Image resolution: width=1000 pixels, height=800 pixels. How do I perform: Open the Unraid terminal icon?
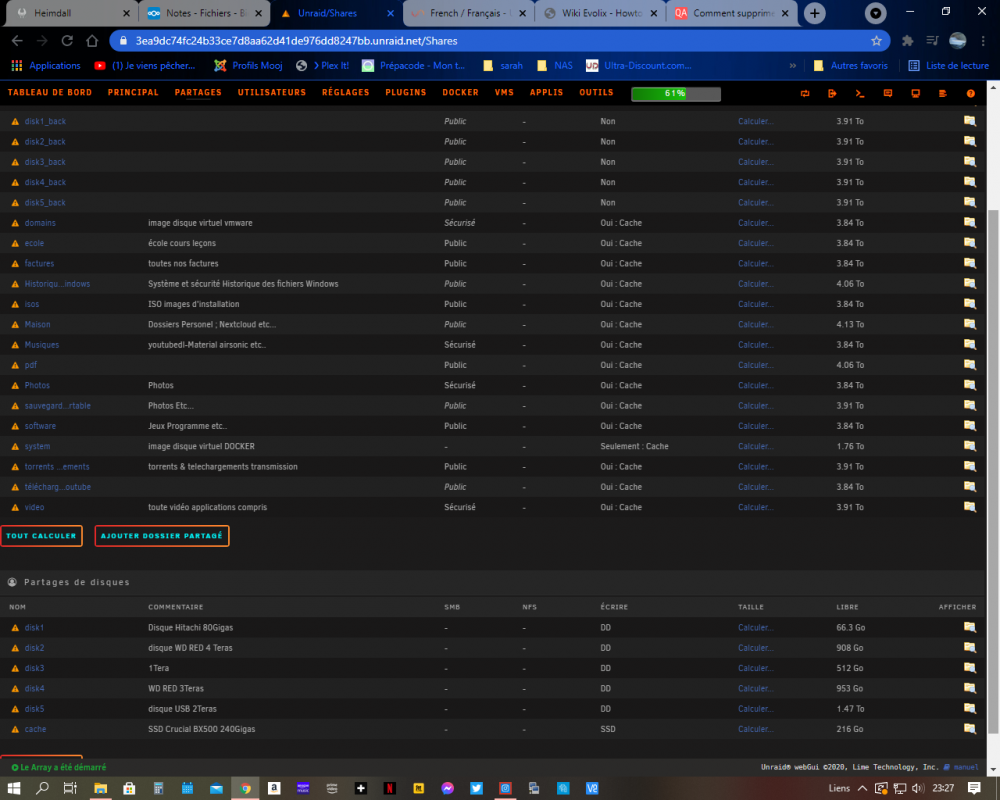coord(860,93)
